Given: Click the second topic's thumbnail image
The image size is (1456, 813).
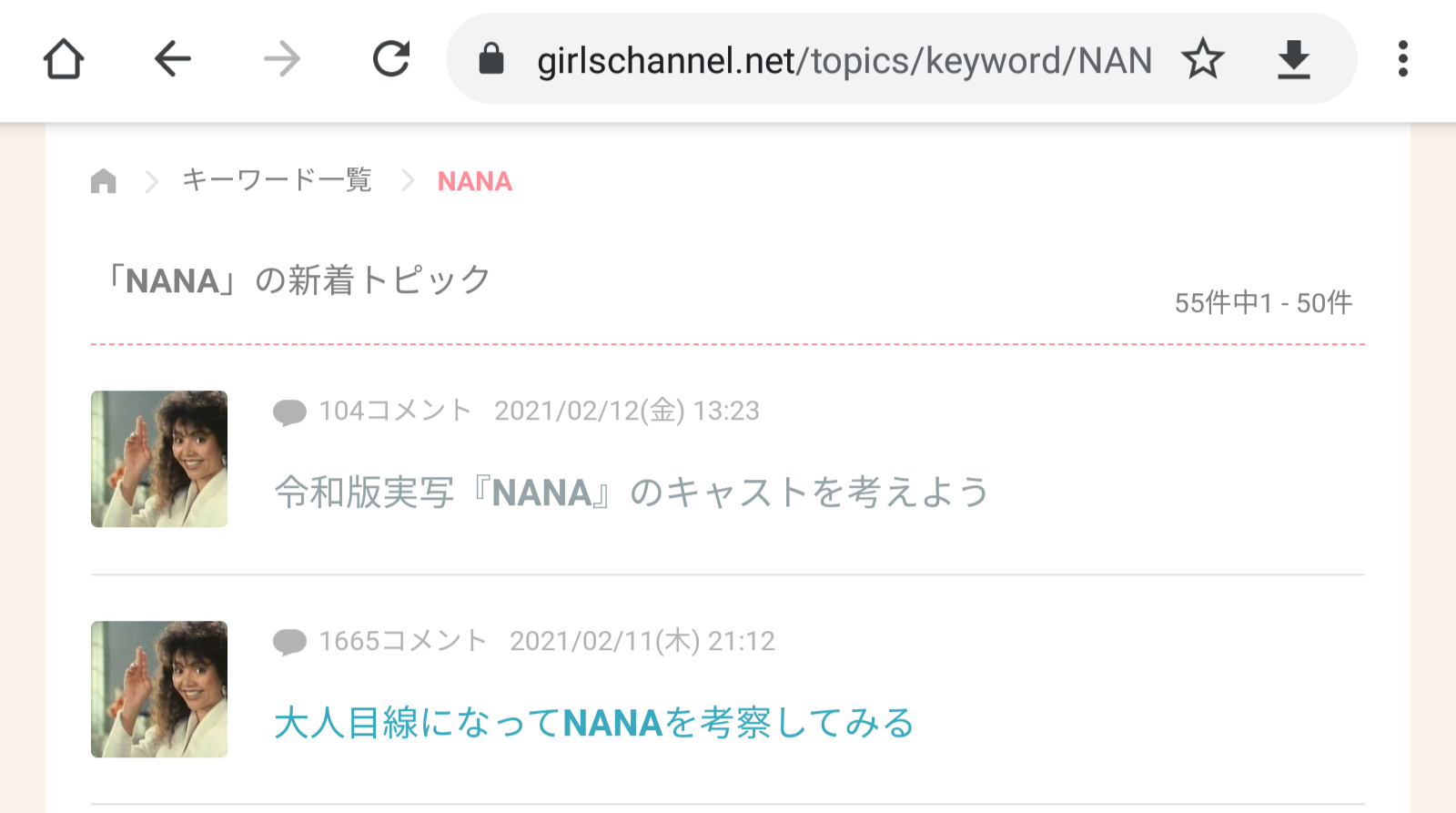Looking at the screenshot, I should pyautogui.click(x=159, y=689).
